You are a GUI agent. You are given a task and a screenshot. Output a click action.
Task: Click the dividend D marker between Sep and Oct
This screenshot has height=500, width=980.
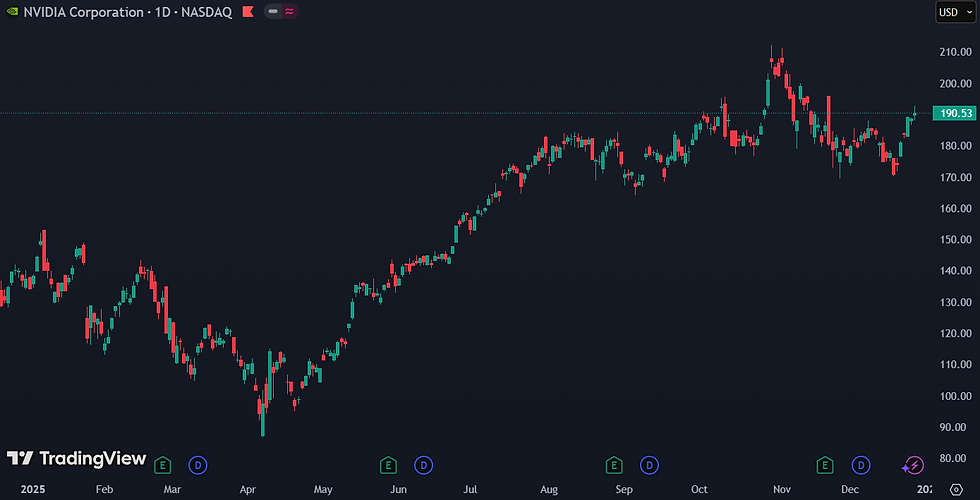[x=649, y=464]
